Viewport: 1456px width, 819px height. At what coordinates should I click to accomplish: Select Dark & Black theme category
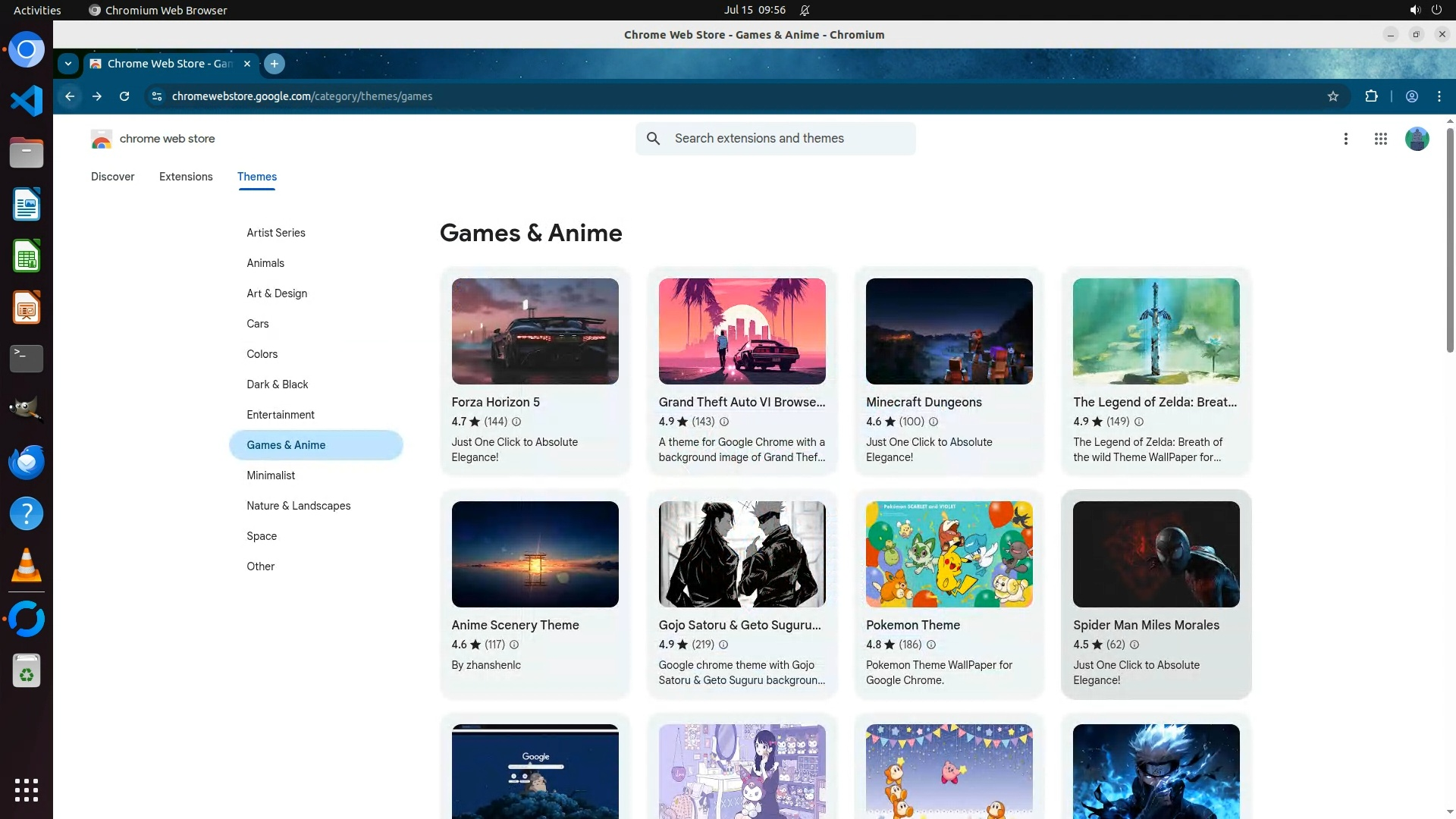coord(277,384)
